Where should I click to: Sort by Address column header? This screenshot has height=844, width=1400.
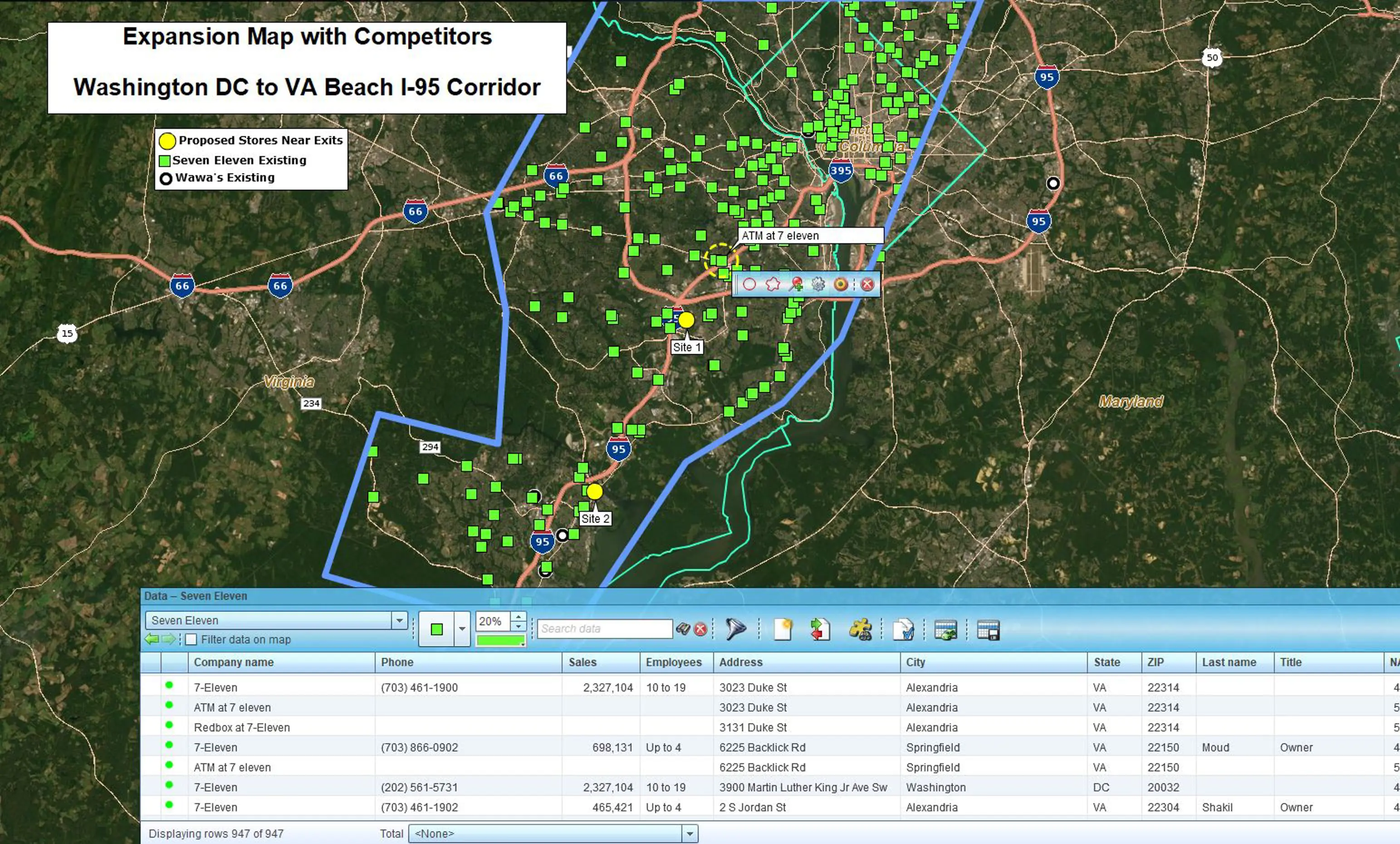(x=807, y=662)
